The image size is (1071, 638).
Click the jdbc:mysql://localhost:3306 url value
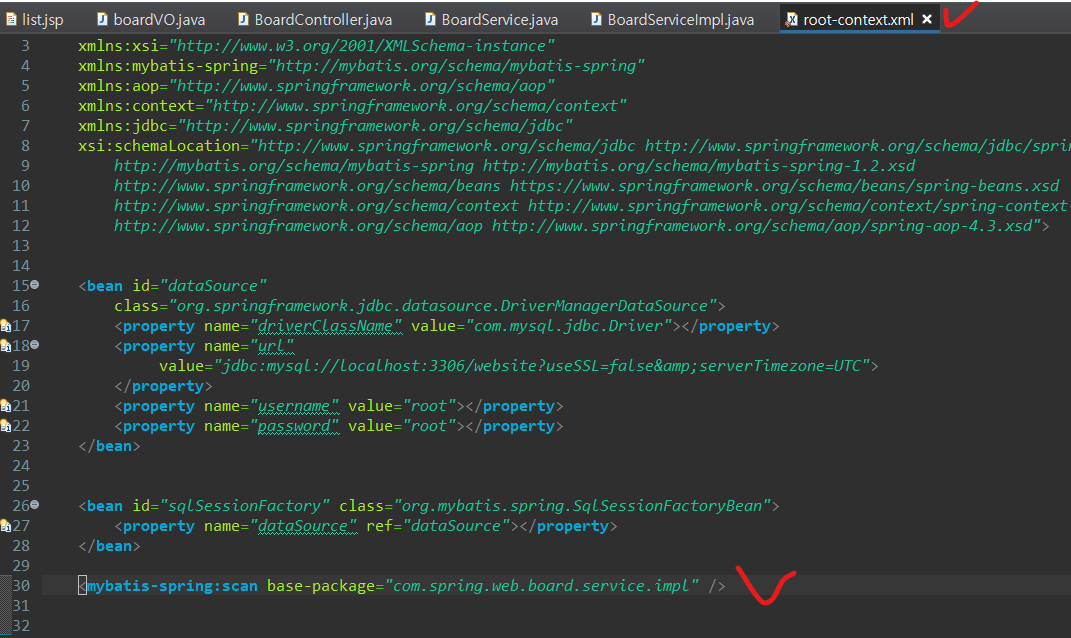tap(542, 365)
